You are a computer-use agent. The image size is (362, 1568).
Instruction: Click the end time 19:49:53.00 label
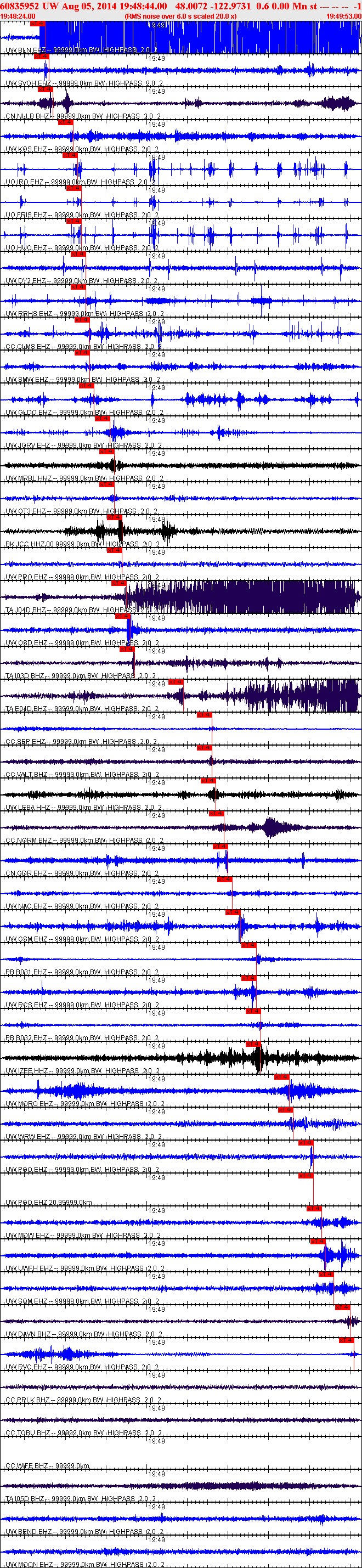344,16
